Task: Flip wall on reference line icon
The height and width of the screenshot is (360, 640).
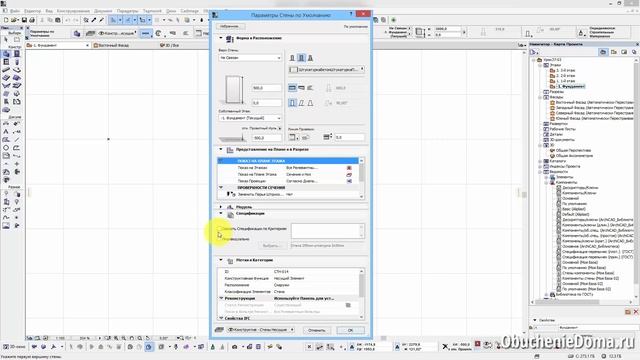Action: 305,138
